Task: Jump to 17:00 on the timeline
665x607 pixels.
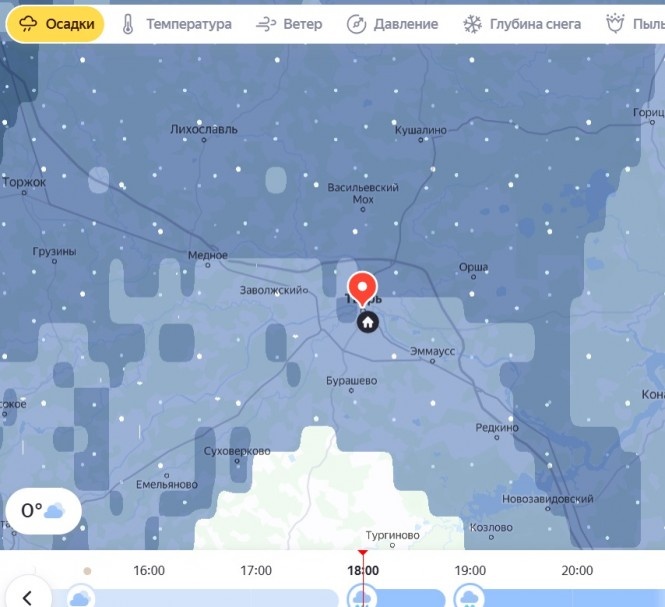Action: pyautogui.click(x=256, y=571)
